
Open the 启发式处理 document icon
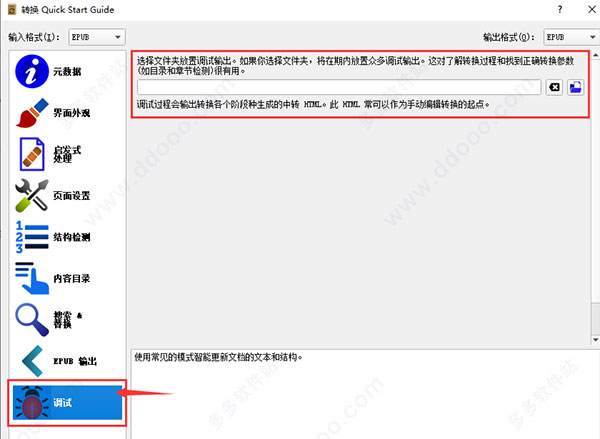tap(32, 154)
